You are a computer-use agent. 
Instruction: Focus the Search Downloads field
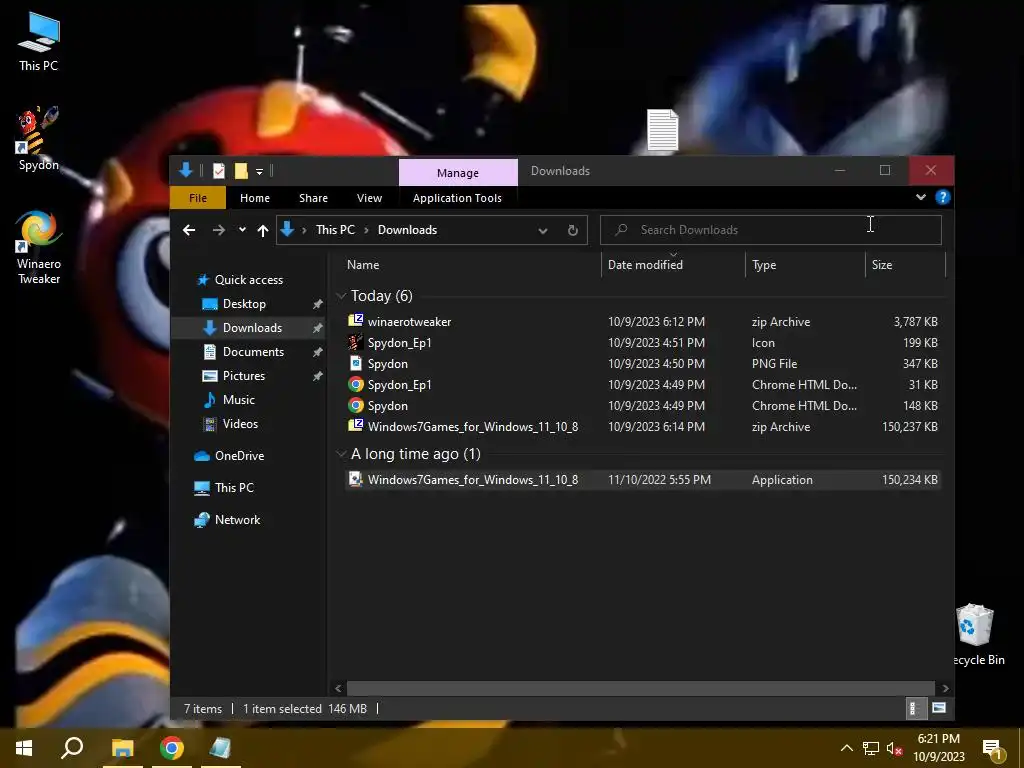[771, 230]
